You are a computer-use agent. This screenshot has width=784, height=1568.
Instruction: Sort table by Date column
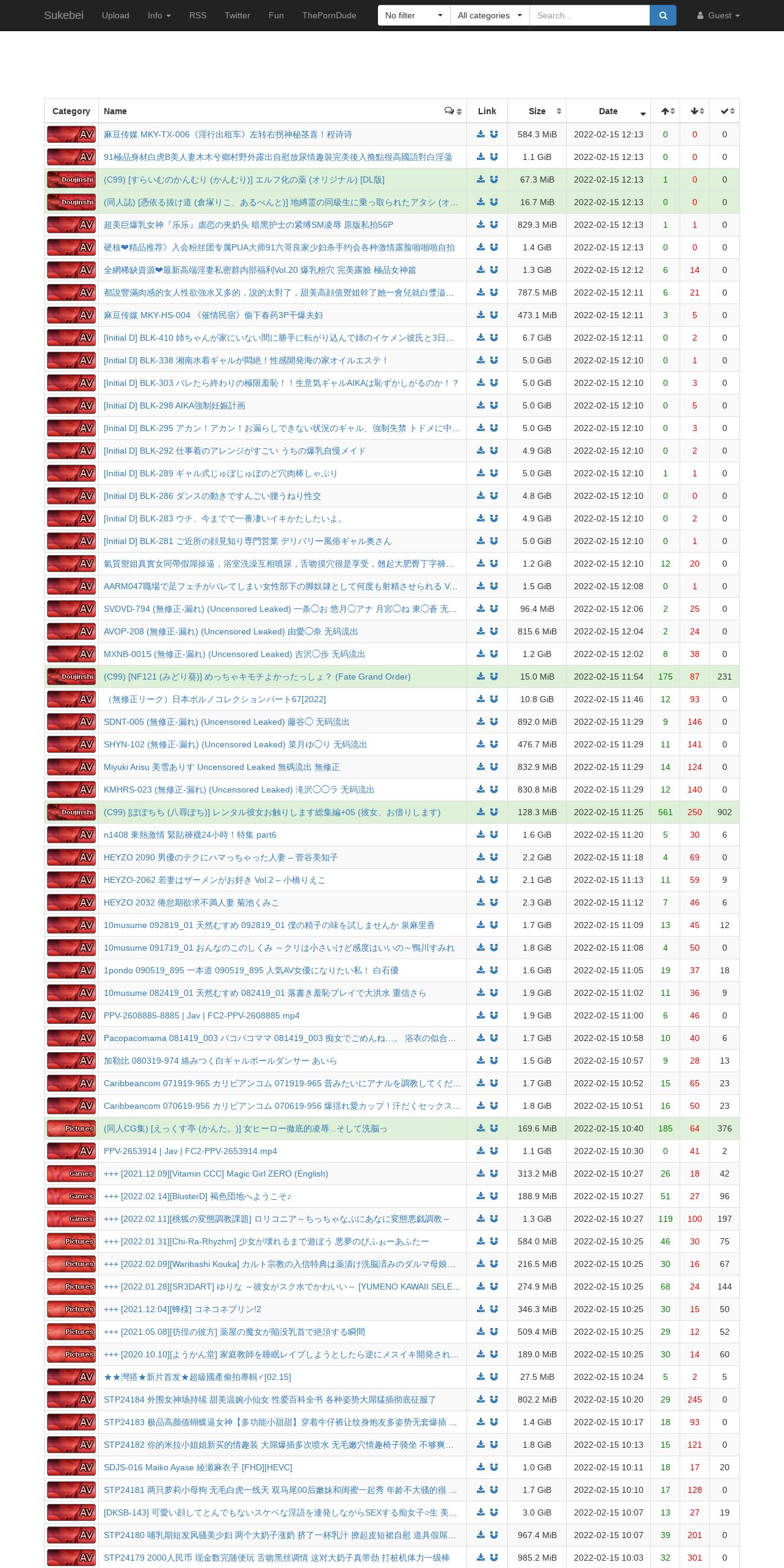click(x=608, y=111)
